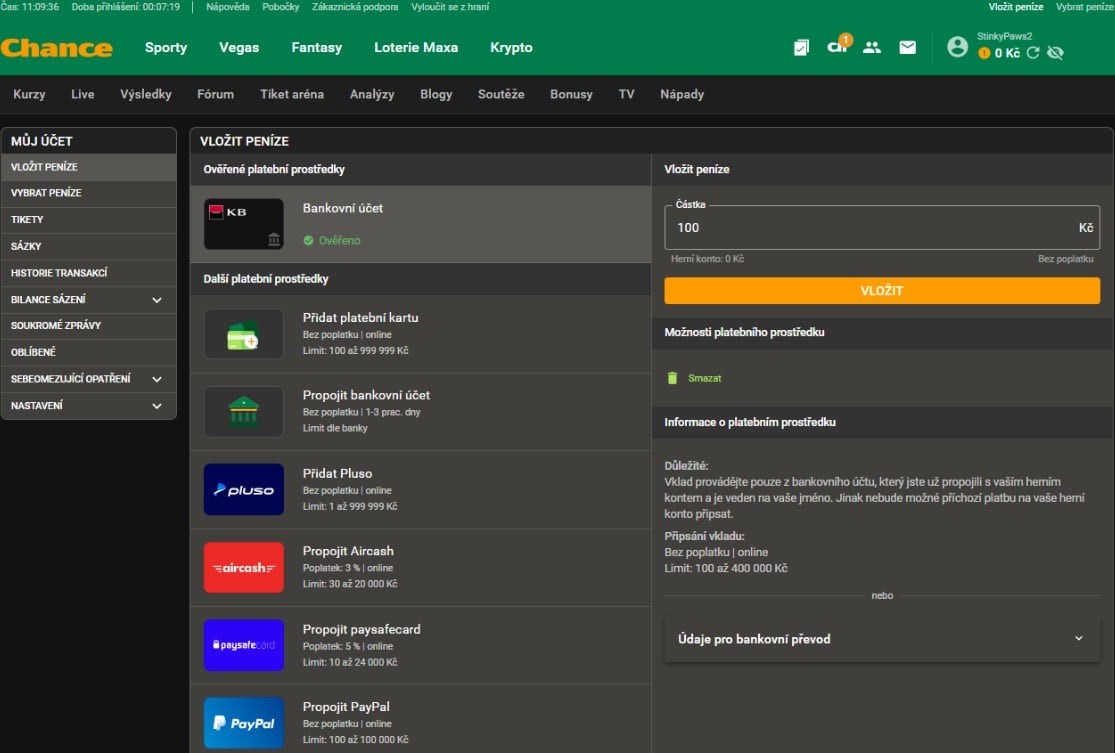Click Vybrat peníze link in top bar
This screenshot has width=1115, height=753.
[x=1085, y=6]
